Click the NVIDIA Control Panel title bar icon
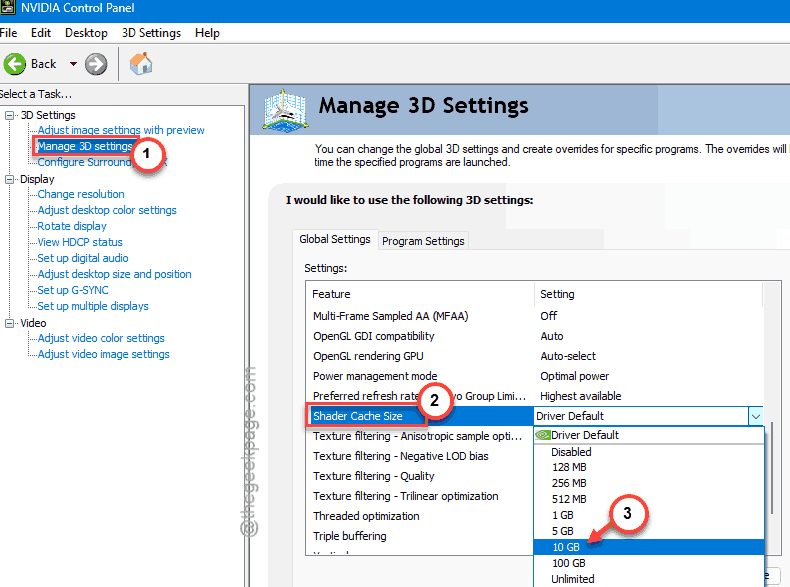The width and height of the screenshot is (790, 587). coord(8,8)
